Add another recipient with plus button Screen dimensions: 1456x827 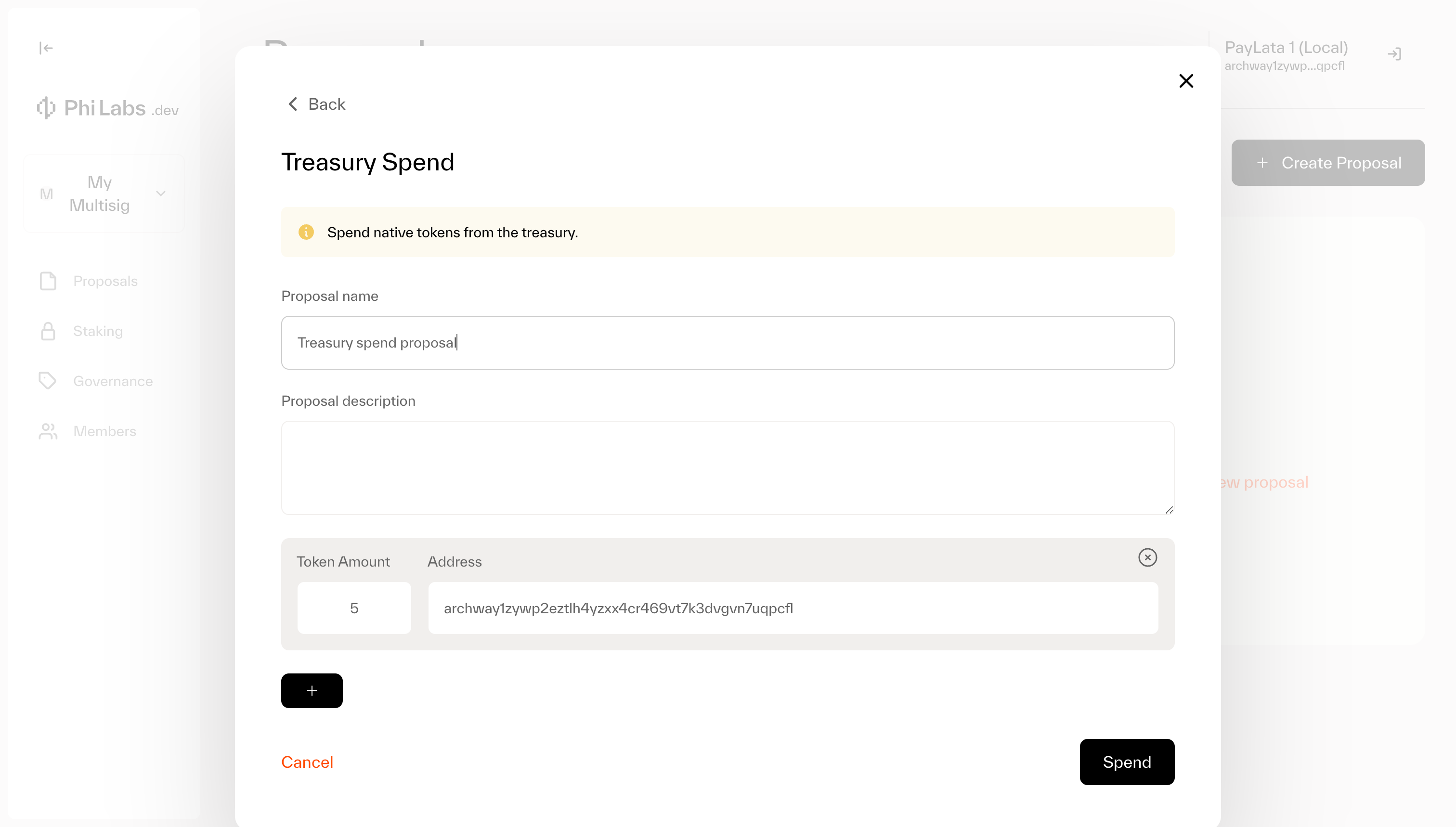pos(312,691)
